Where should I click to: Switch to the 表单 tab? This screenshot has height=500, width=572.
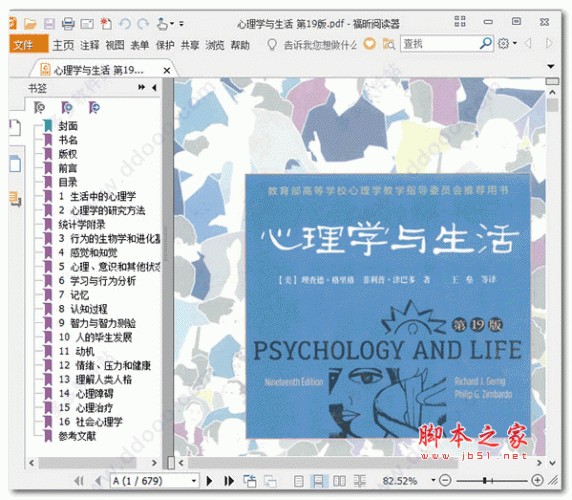click(140, 45)
